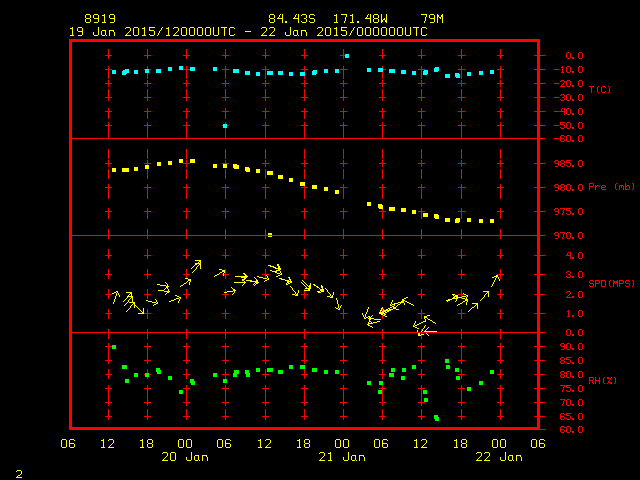Click the SPD(MPS) wind speed axis label

611,283
